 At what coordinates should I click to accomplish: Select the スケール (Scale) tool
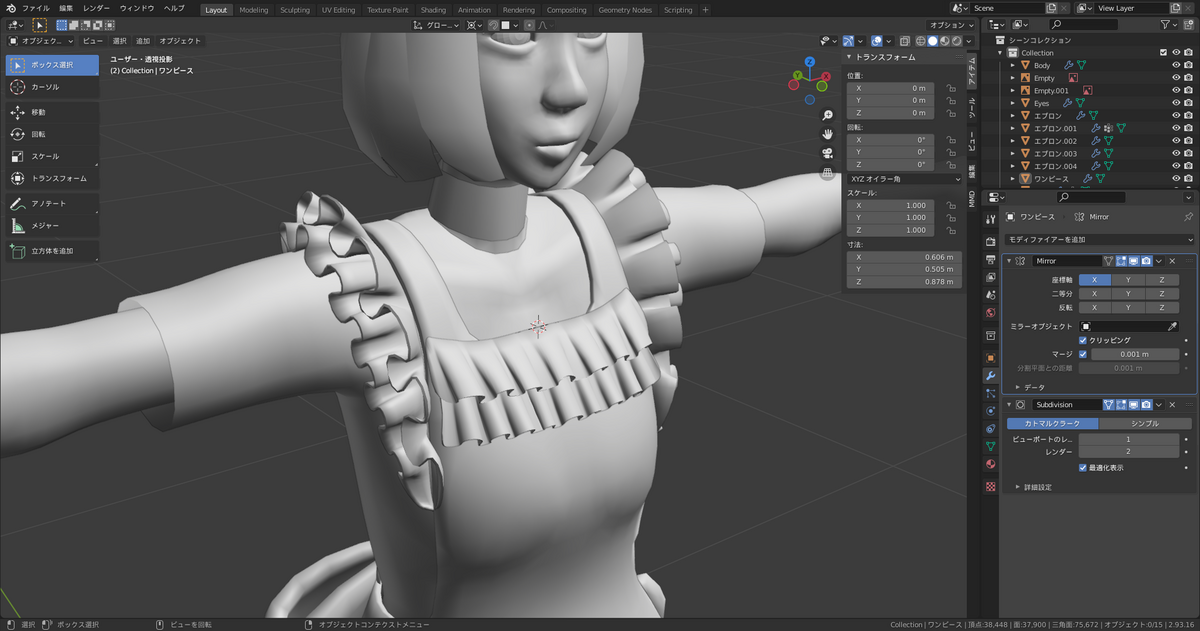pyautogui.click(x=52, y=156)
